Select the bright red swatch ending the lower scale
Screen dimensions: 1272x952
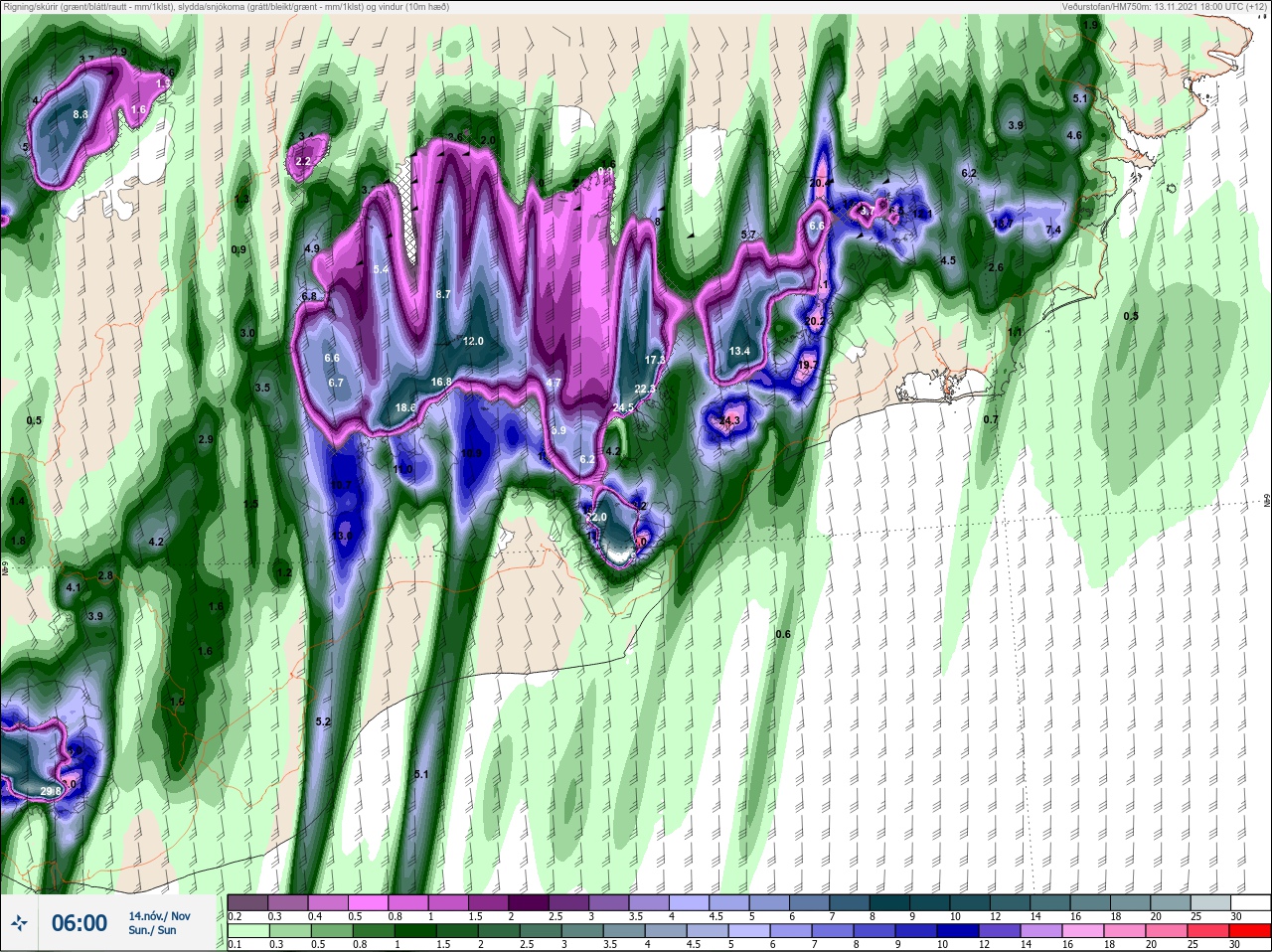[x=1251, y=930]
